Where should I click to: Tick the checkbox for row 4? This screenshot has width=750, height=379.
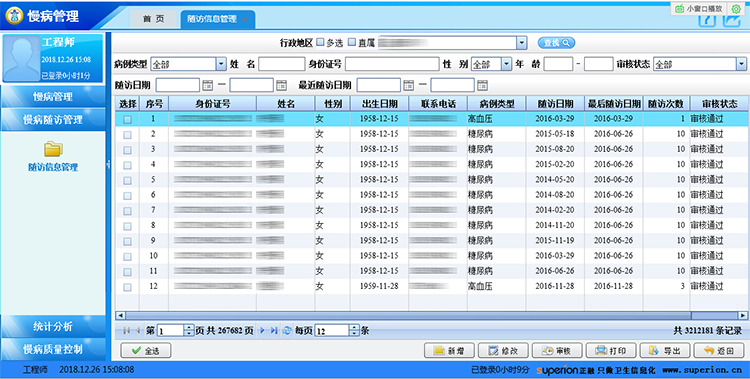coord(127,165)
